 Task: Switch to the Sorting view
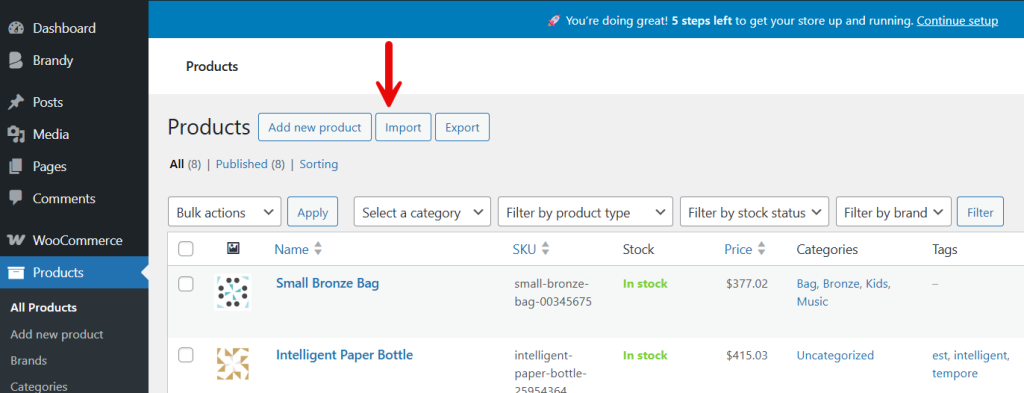click(319, 165)
